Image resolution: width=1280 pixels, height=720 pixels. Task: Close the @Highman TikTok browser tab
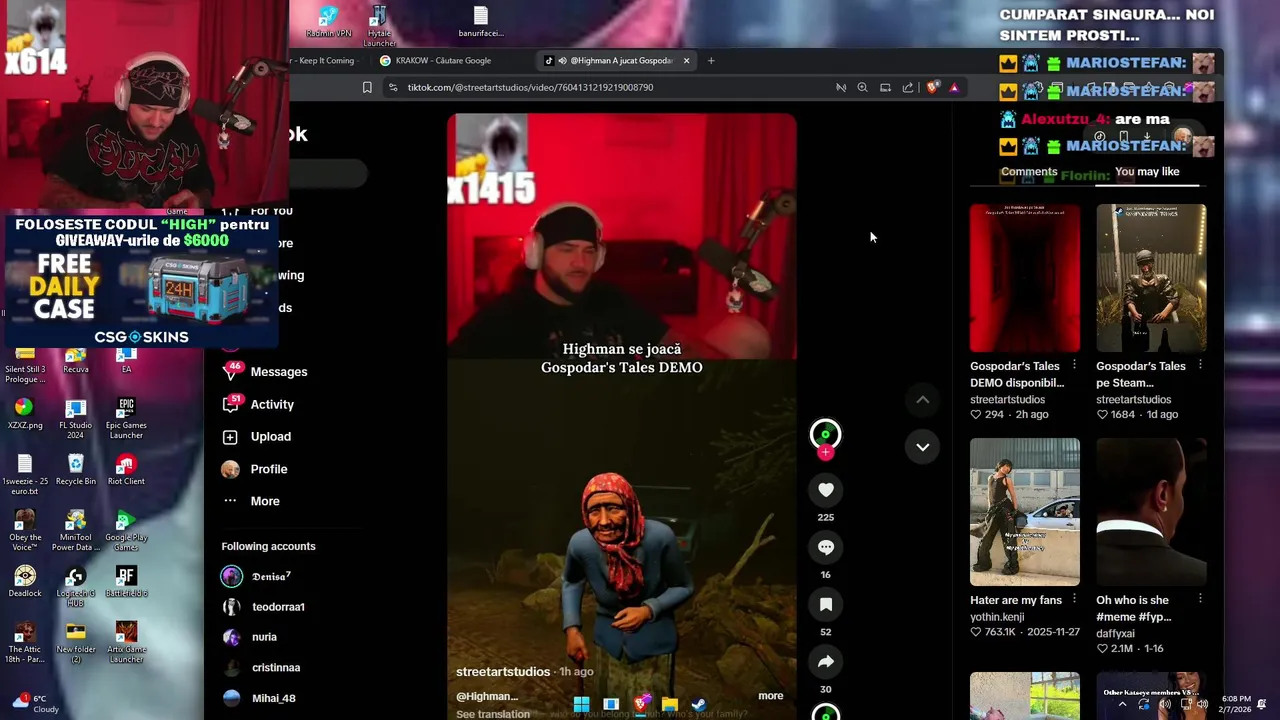(x=686, y=61)
